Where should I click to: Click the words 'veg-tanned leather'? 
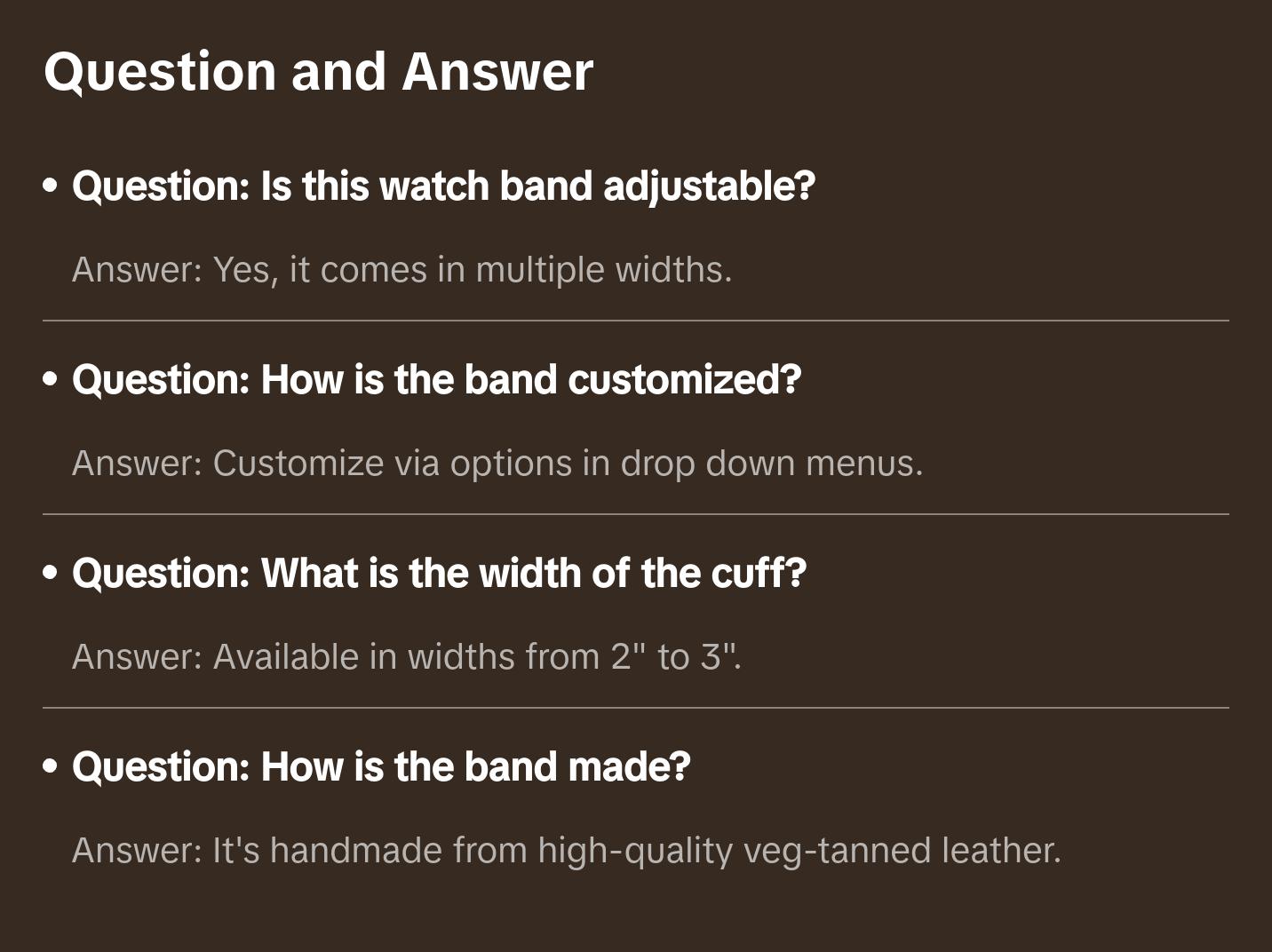click(x=901, y=851)
